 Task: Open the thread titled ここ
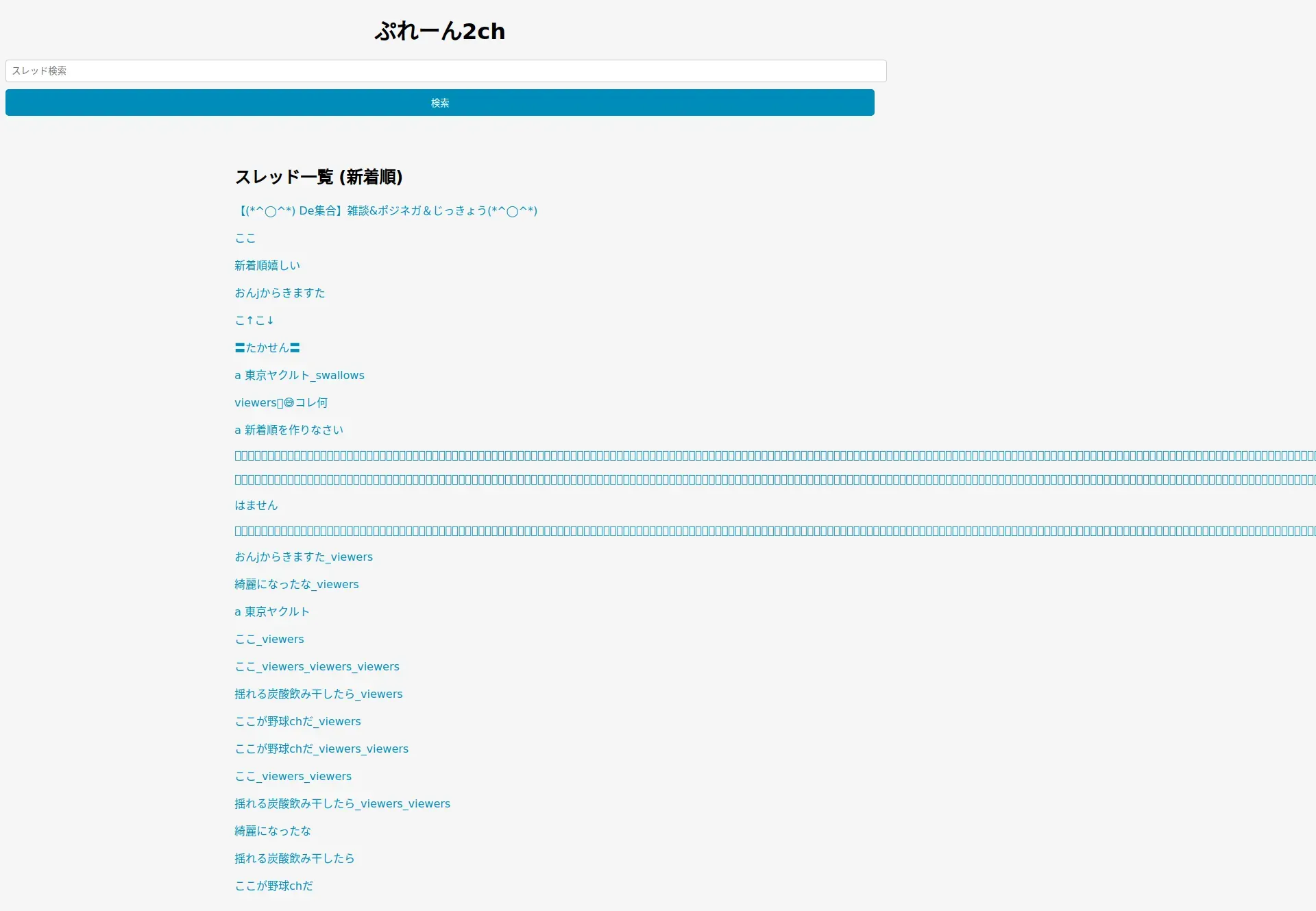click(x=245, y=238)
